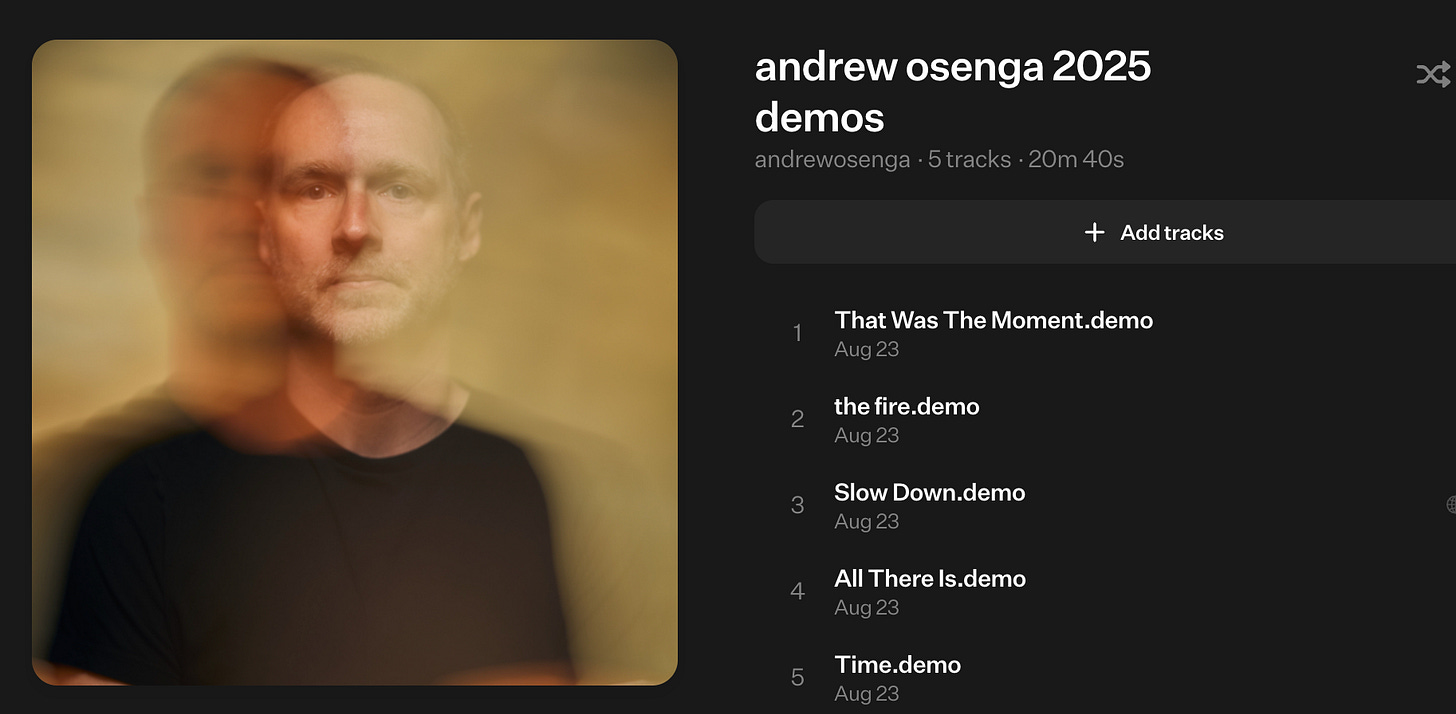Toggle shuffle playback icon
Screen dimensions: 1456x714
point(1434,74)
